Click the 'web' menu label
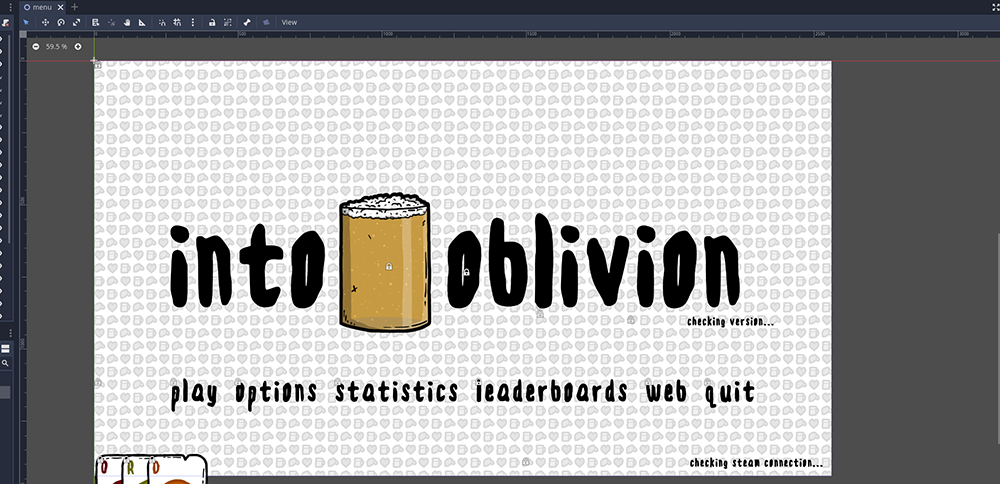 pyautogui.click(x=666, y=392)
